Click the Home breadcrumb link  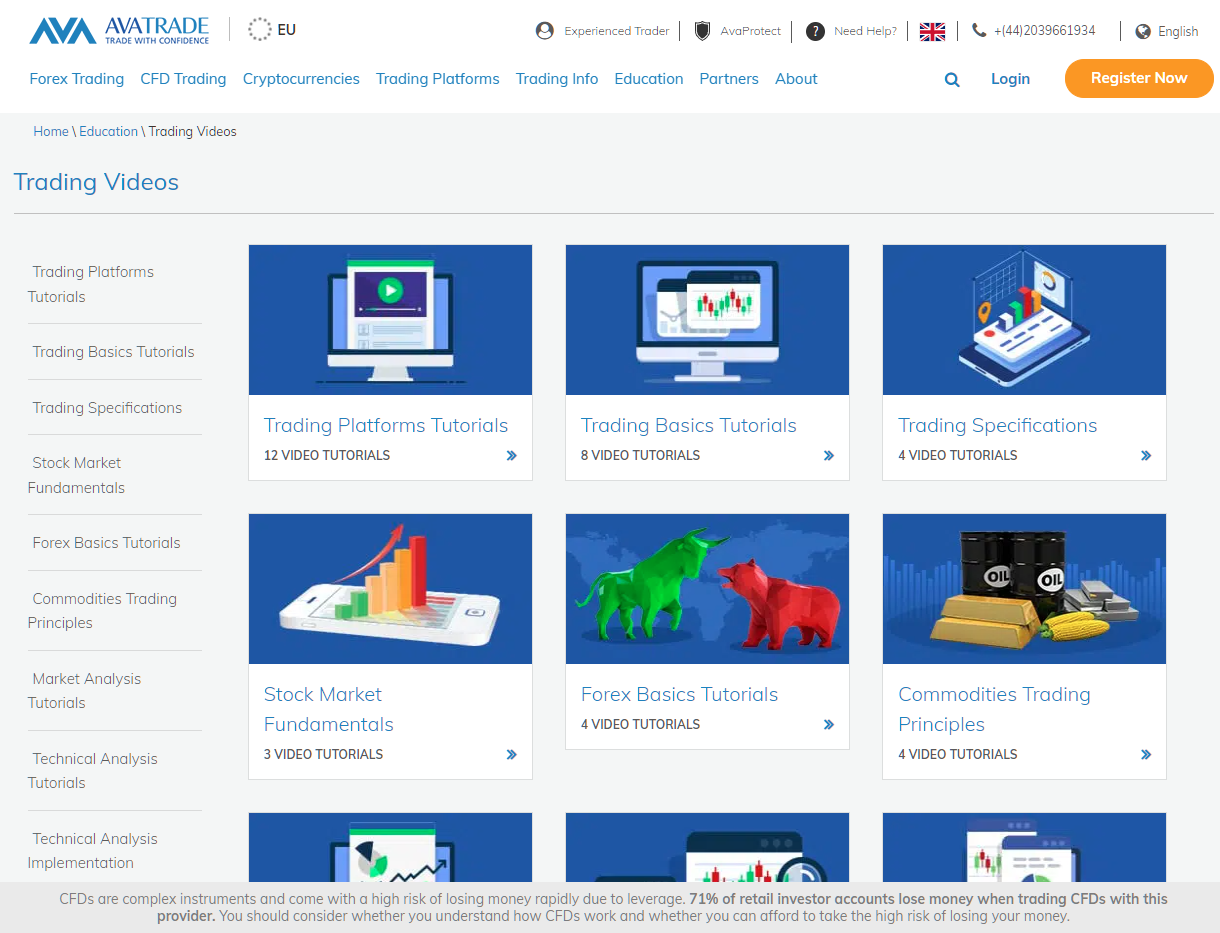pos(51,131)
